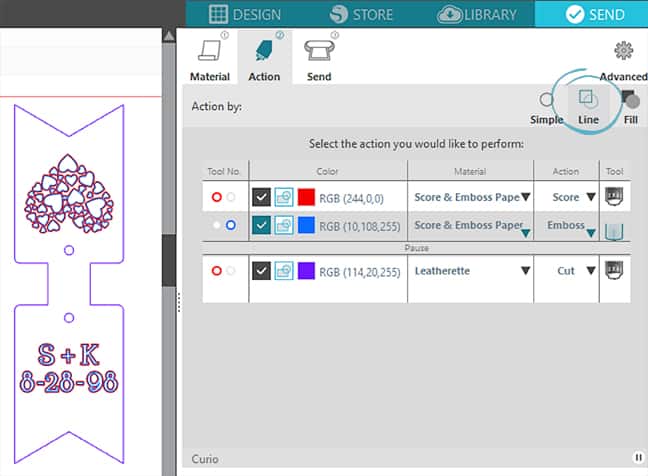Open the Leatherette material dropdown
This screenshot has height=476, width=648.
pyautogui.click(x=523, y=271)
